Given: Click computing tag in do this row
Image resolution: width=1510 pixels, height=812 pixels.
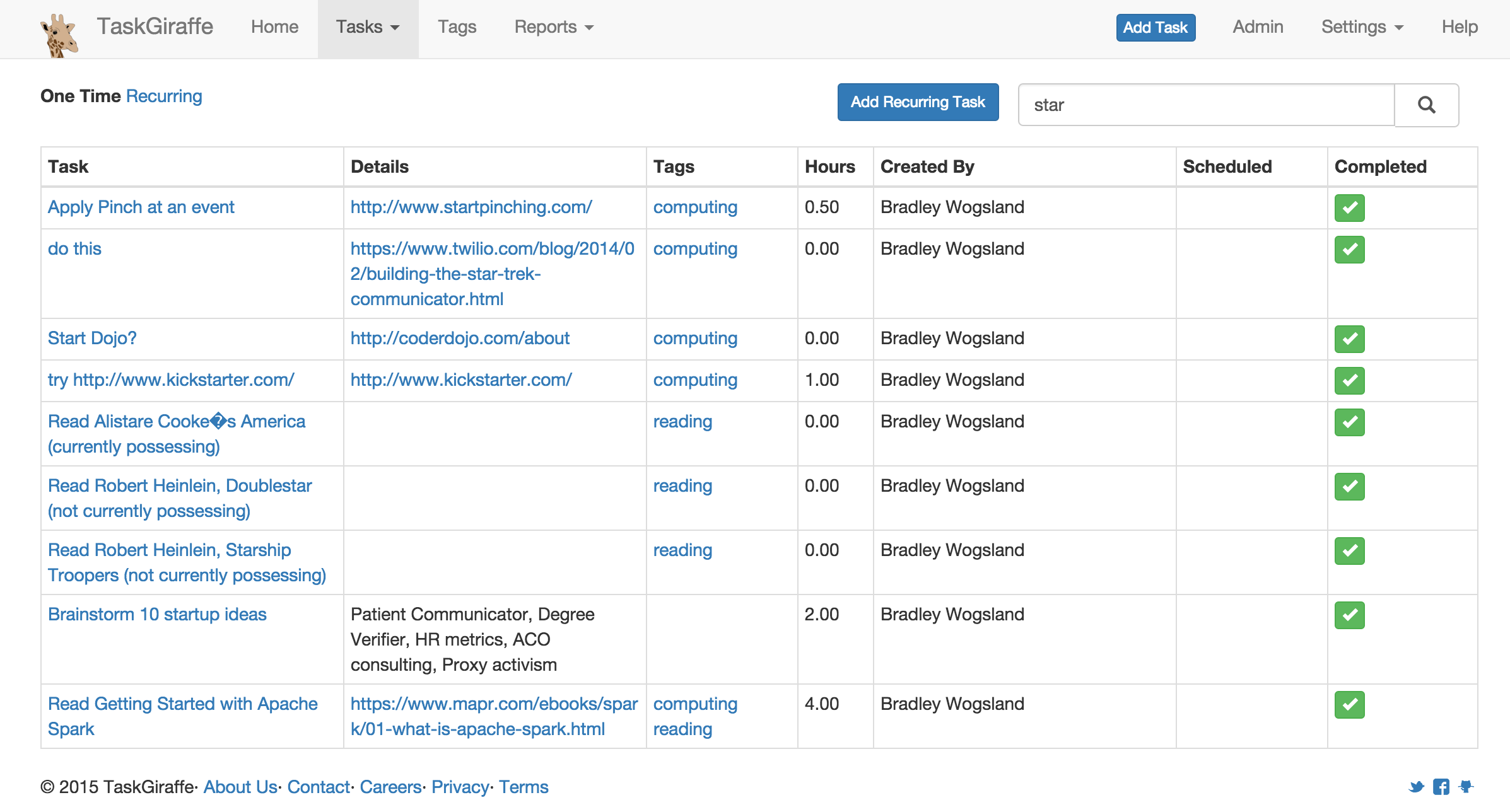Looking at the screenshot, I should (695, 249).
